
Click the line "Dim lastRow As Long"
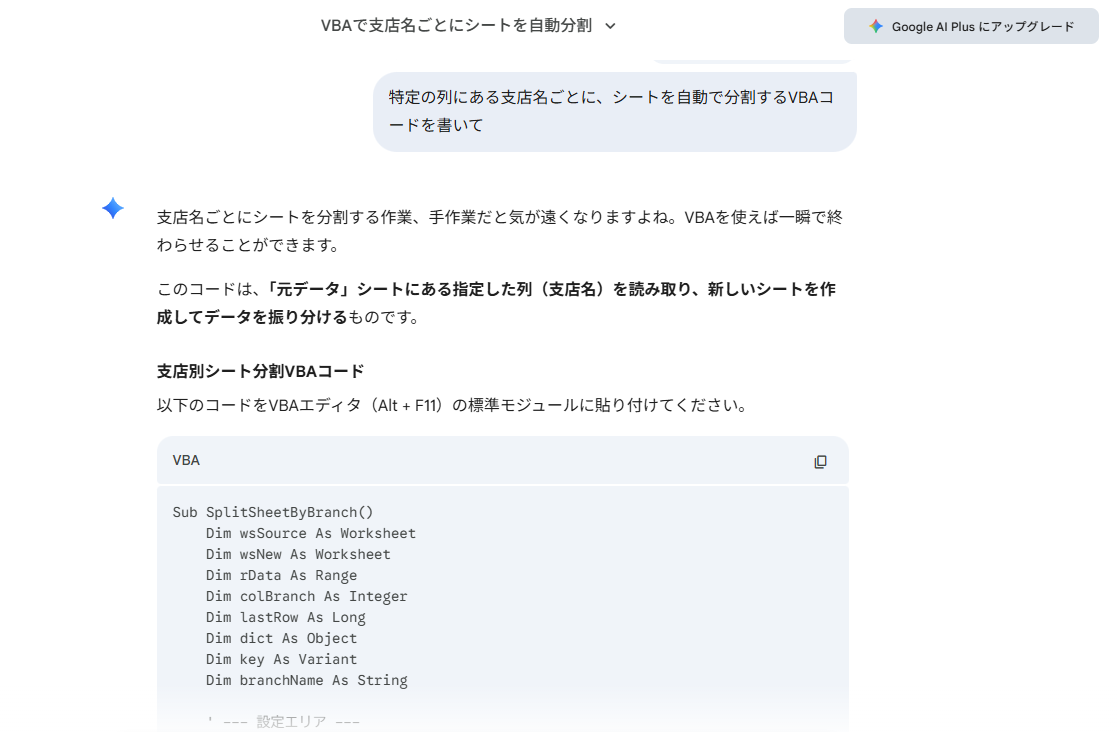tap(286, 617)
